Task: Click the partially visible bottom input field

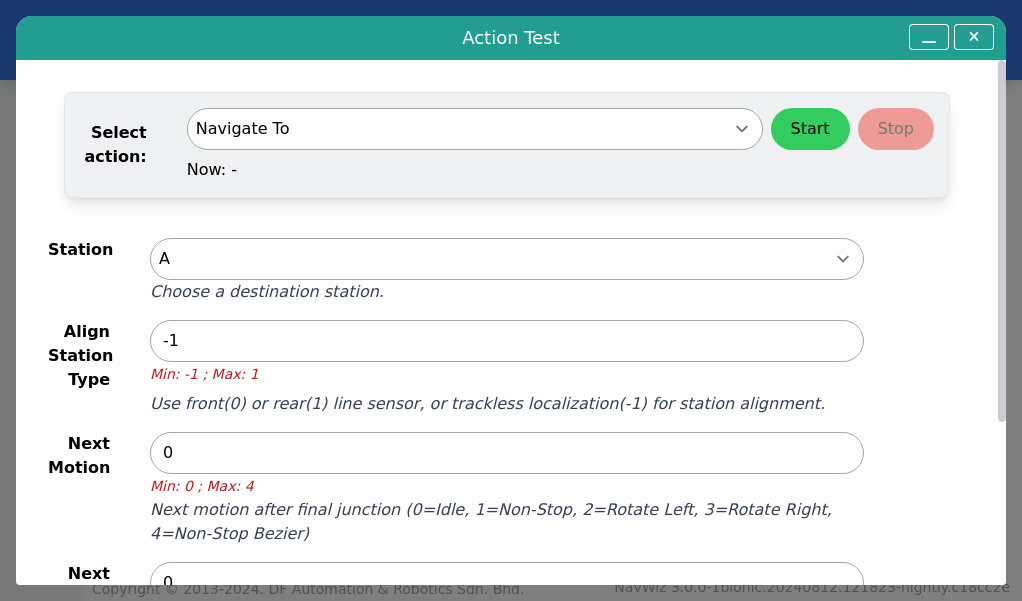Action: pyautogui.click(x=506, y=574)
